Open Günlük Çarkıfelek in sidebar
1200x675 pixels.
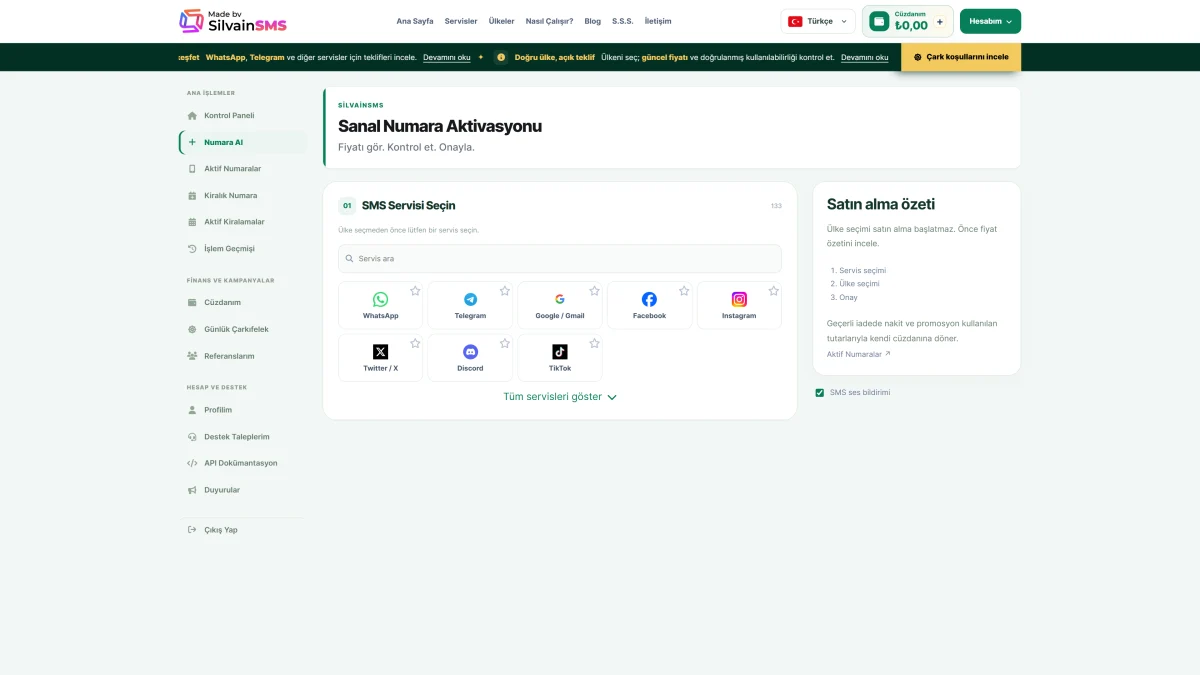tap(242, 329)
